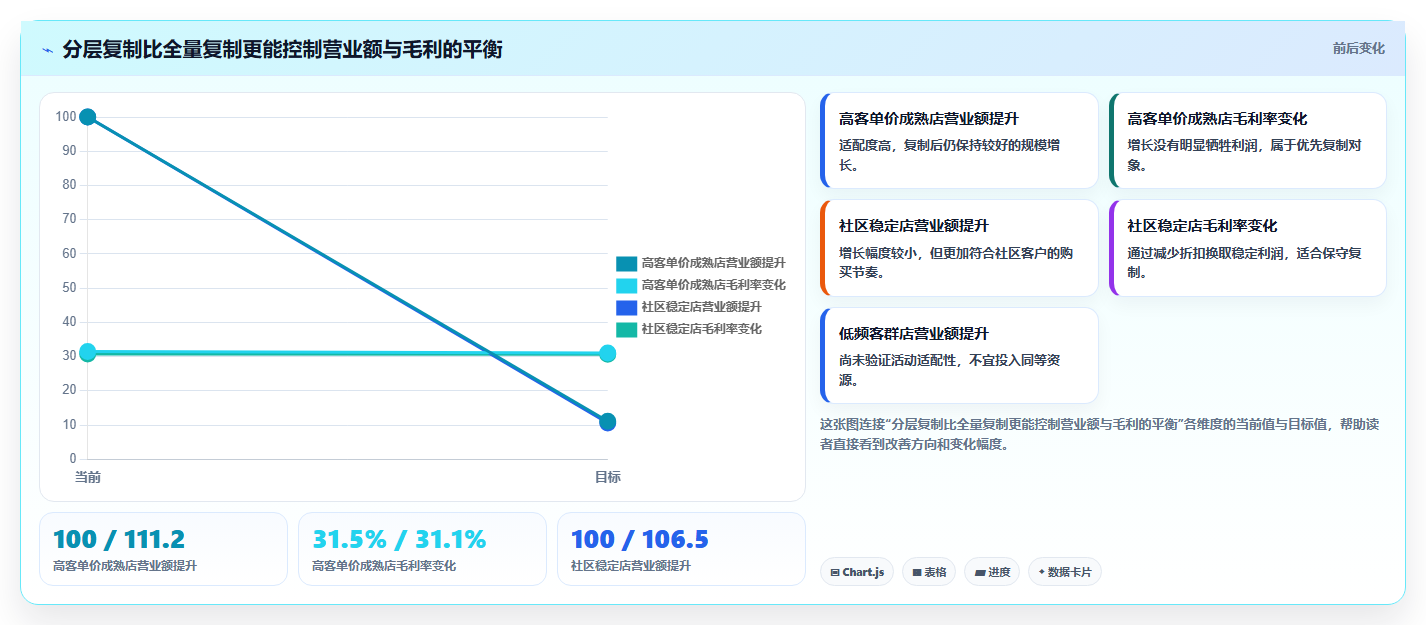Click the chart summary paragraph starting 这张图连接
This screenshot has width=1426, height=625.
[x=1099, y=434]
